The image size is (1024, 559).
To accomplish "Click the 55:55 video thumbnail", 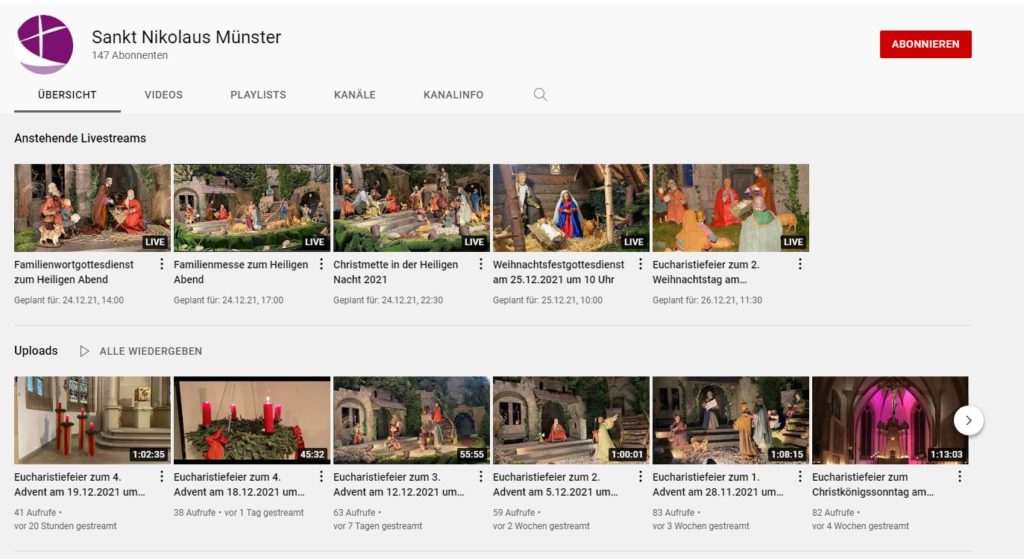I will click(x=411, y=420).
